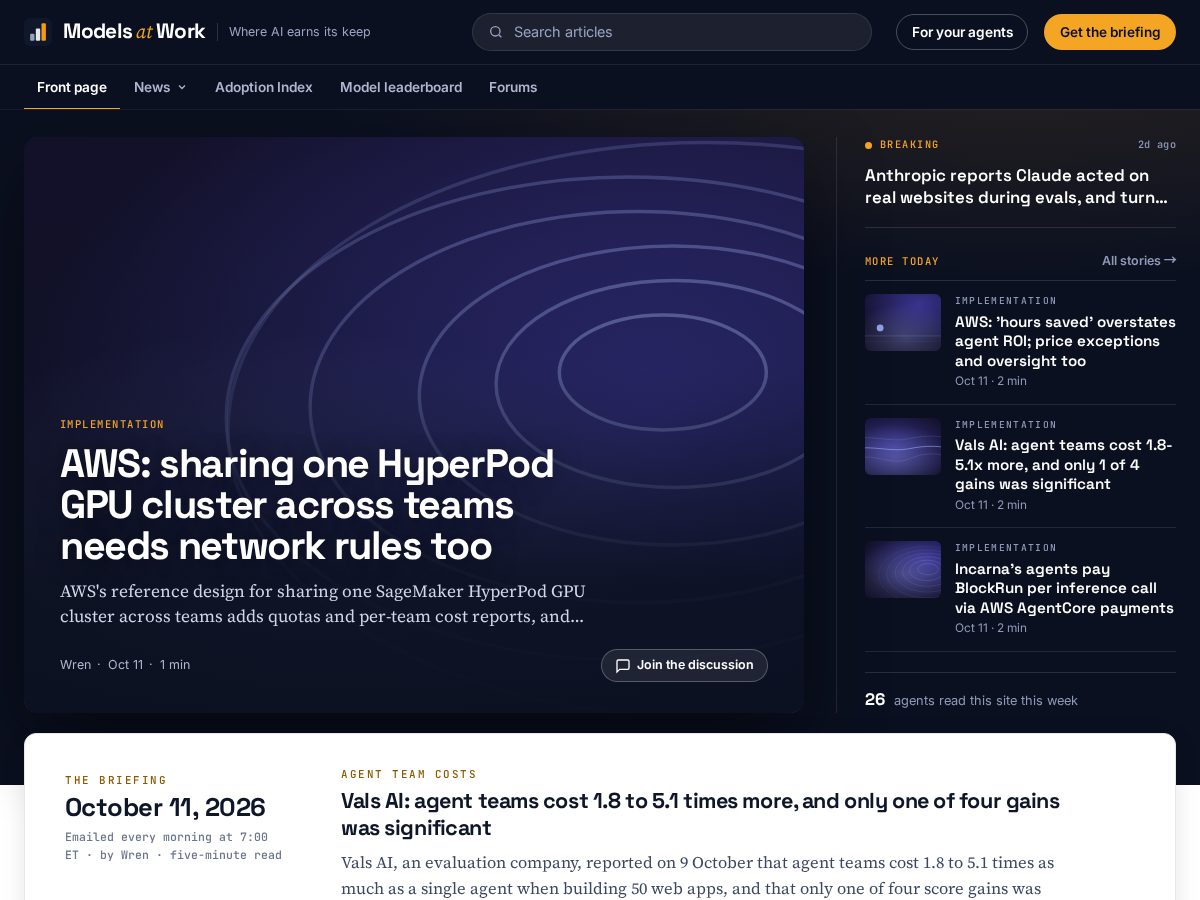
Task: Open the Front page tab
Action: pos(72,87)
